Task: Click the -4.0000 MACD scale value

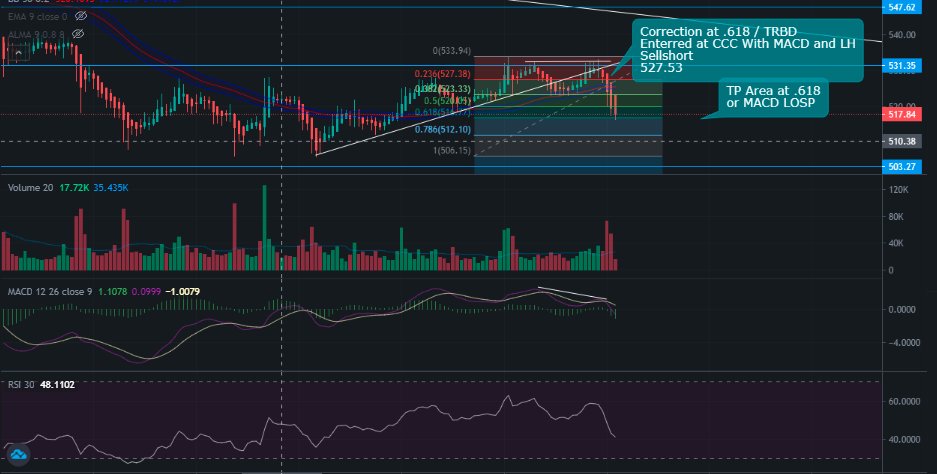Action: [902, 343]
